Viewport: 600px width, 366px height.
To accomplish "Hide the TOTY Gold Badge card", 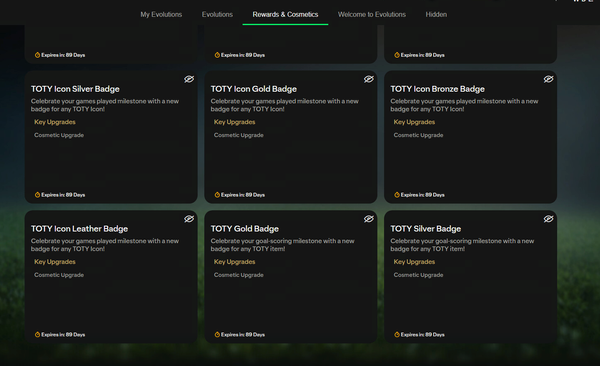I will click(369, 219).
